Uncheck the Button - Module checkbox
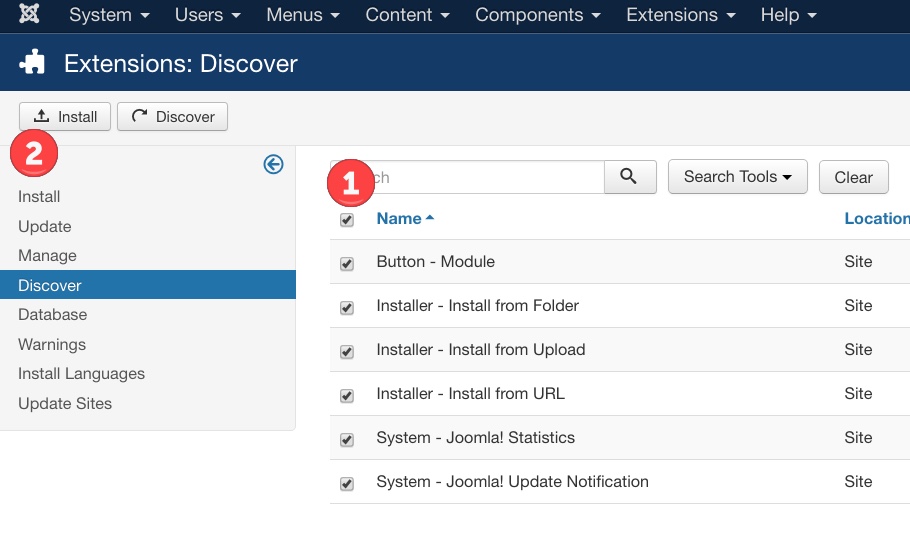Viewport: 910px width, 538px height. [347, 263]
